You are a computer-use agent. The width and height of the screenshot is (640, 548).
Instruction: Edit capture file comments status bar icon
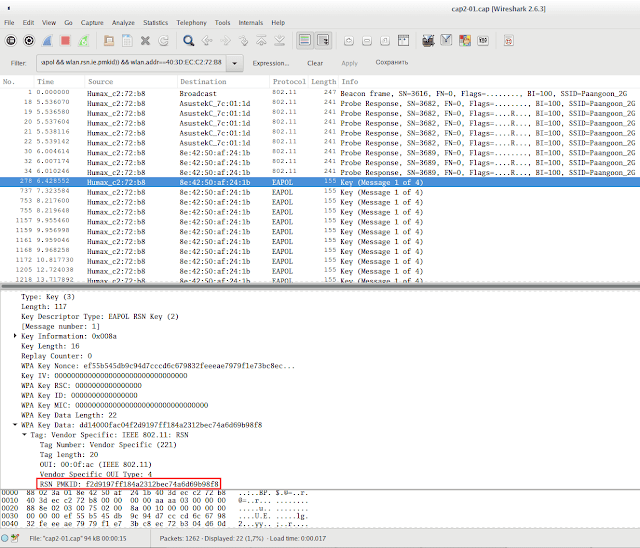[x=15, y=538]
